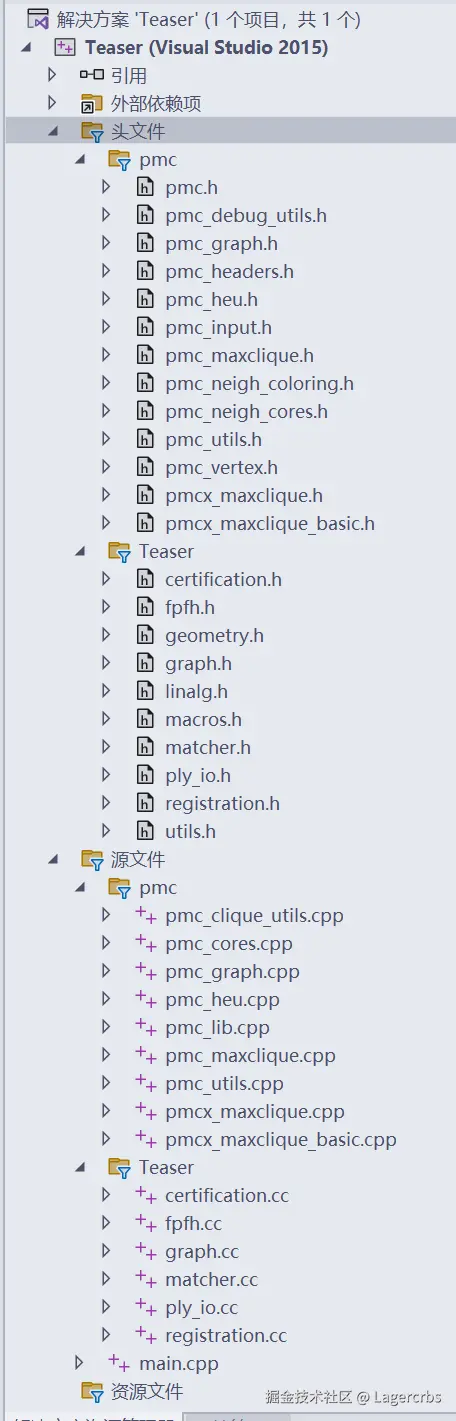Expand the 外部依赖项 node
Screen dimensions: 456x1421
click(x=53, y=103)
